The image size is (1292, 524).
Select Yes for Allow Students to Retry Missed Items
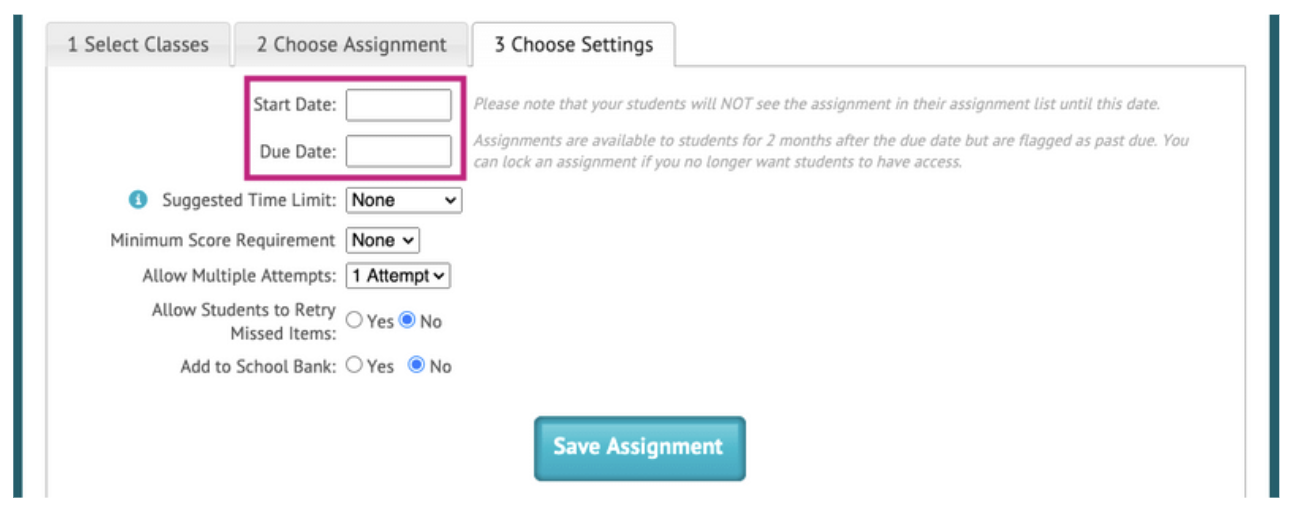[354, 321]
